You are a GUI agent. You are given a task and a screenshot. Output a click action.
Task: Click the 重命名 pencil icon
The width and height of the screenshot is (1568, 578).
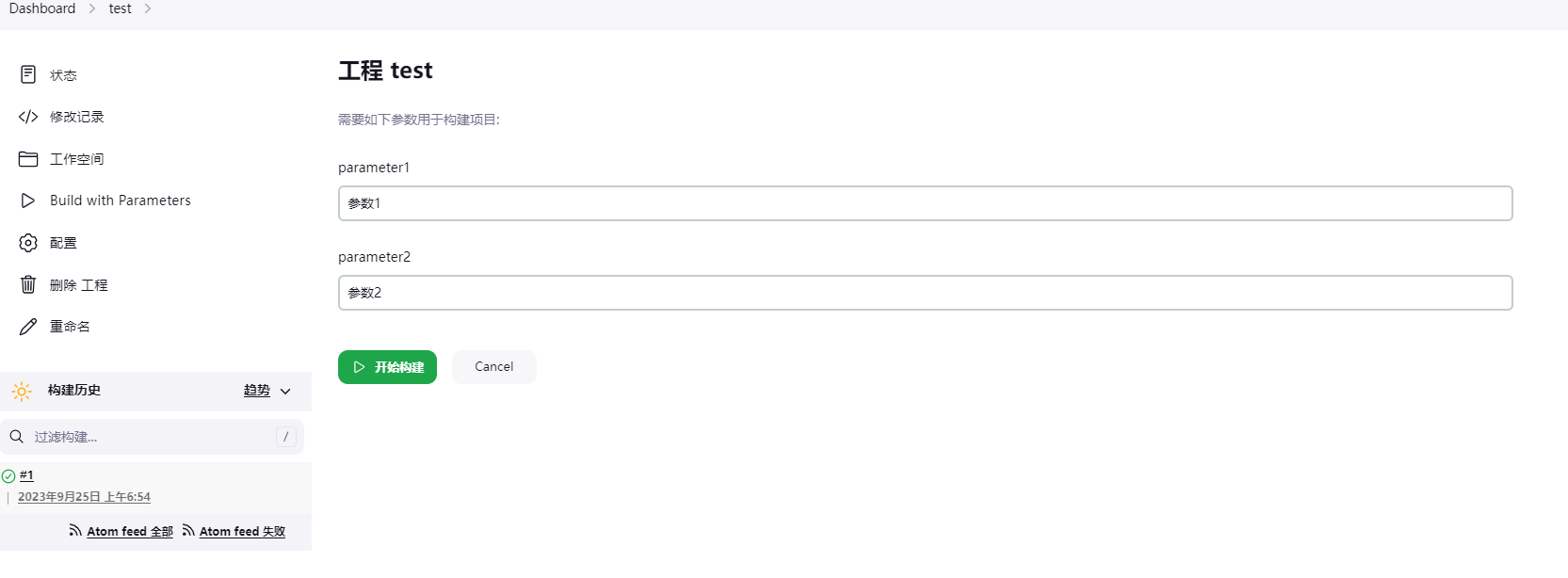[x=28, y=327]
